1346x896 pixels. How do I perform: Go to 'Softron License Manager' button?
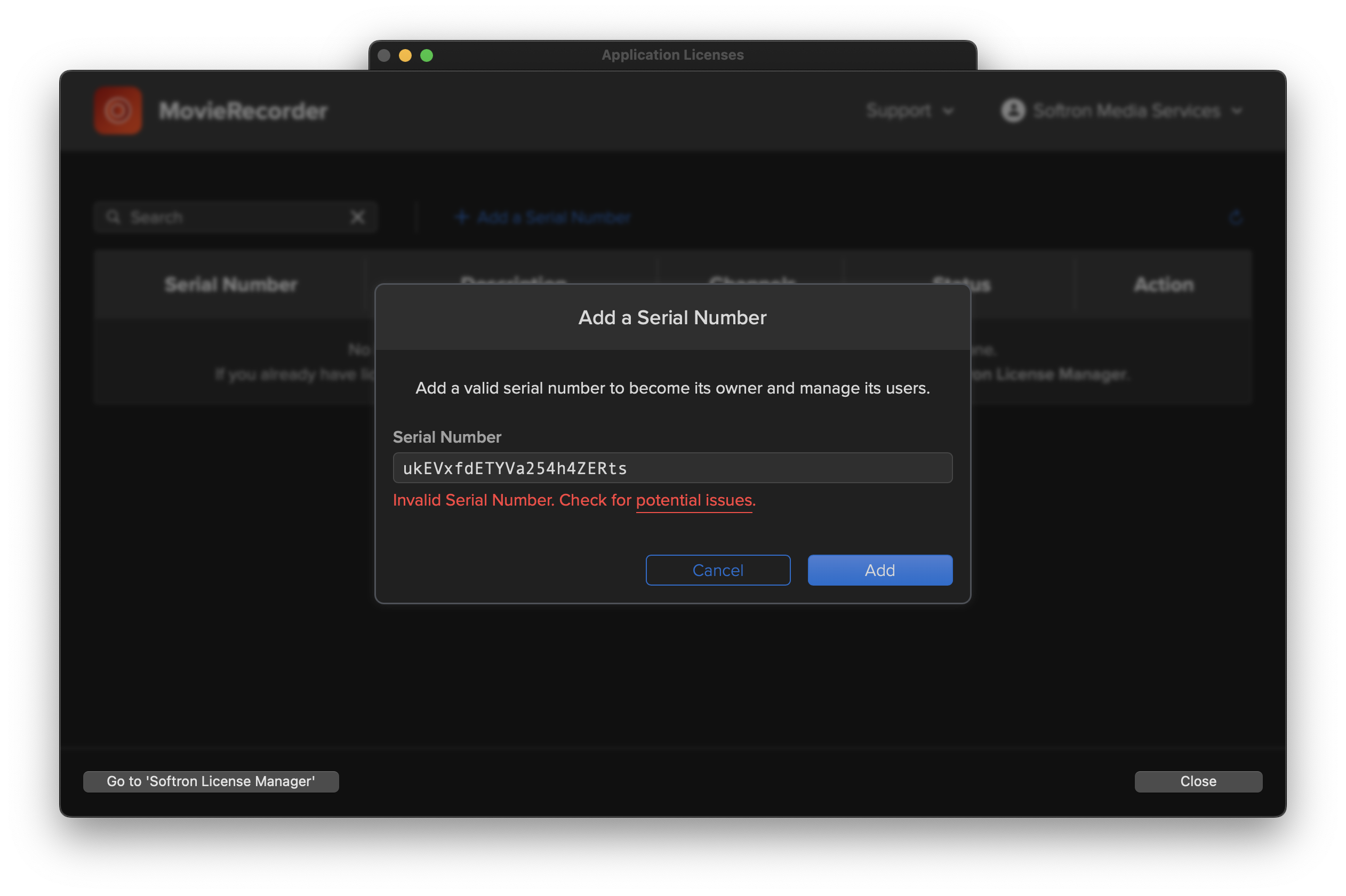(x=211, y=781)
